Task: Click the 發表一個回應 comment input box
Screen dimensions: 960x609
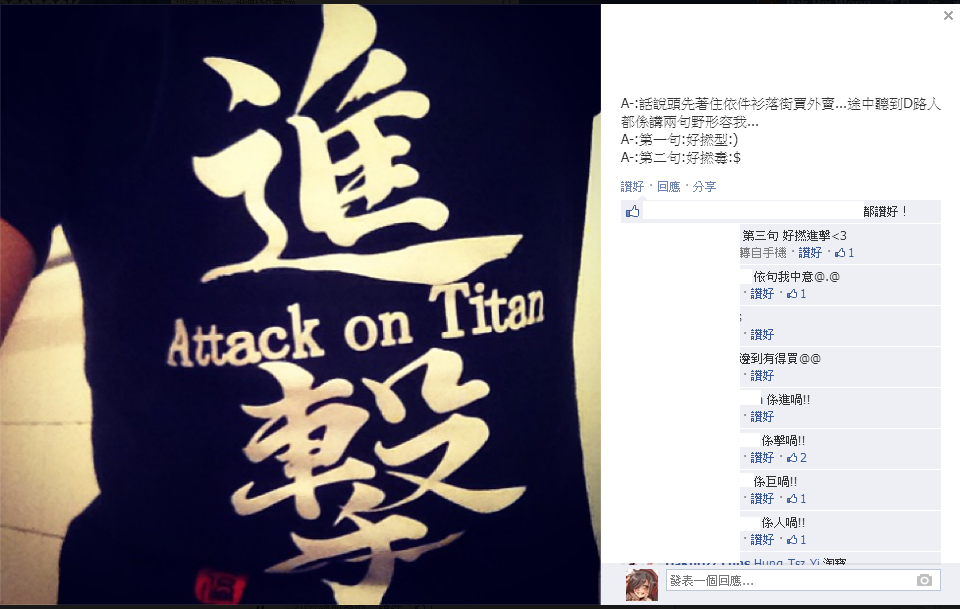Action: pyautogui.click(x=803, y=580)
